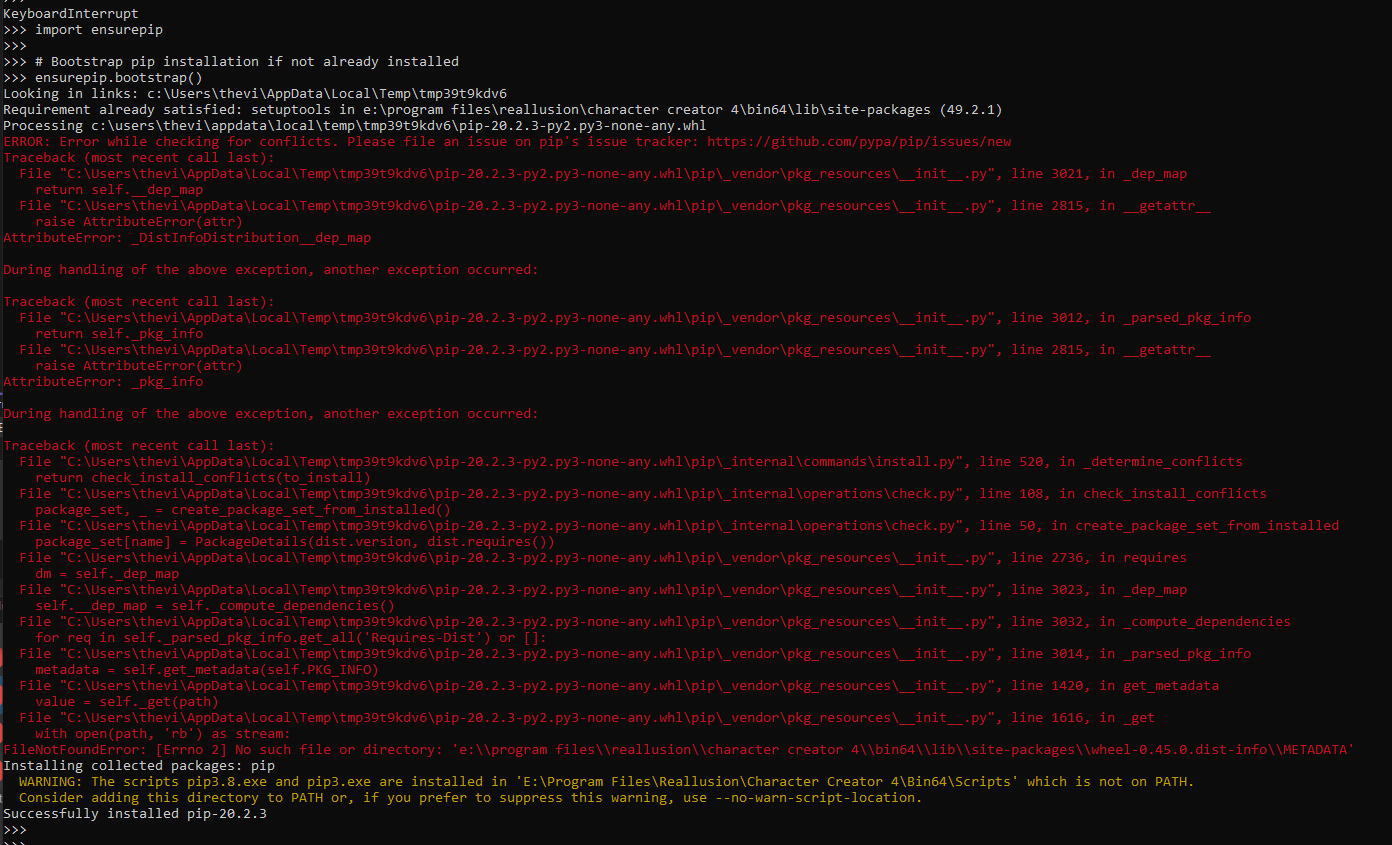Select the 'KeyboardInterrupt' text at top
This screenshot has width=1392, height=845.
[71, 14]
